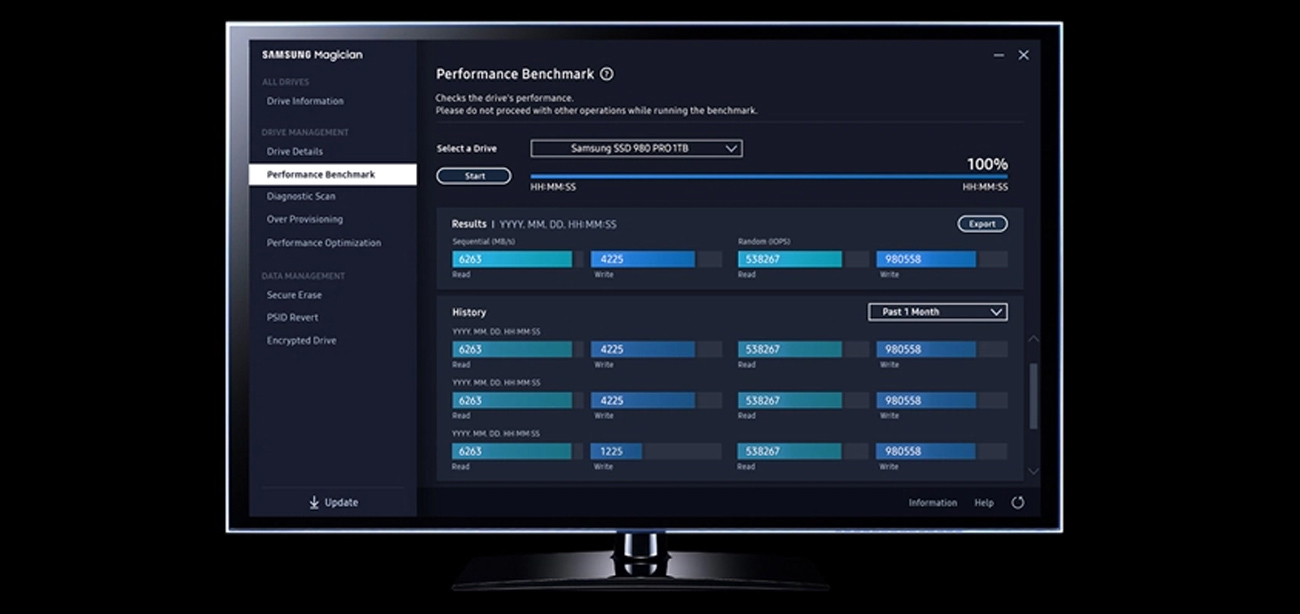The width and height of the screenshot is (1300, 614).
Task: Go to Drive Details
Action: (295, 151)
